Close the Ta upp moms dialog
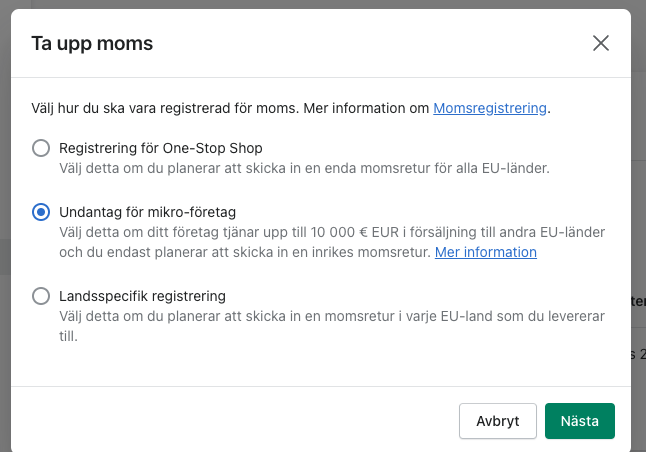Viewport: 646px width, 452px height. pos(600,43)
